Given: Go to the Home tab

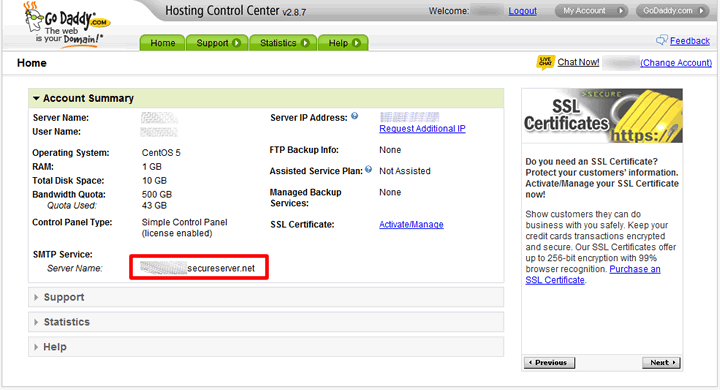Looking at the screenshot, I should pyautogui.click(x=163, y=43).
